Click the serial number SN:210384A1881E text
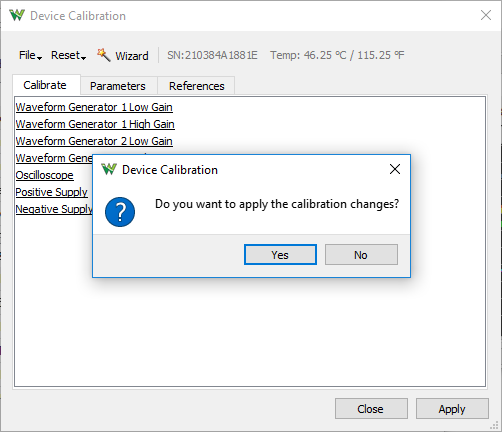 click(x=212, y=55)
